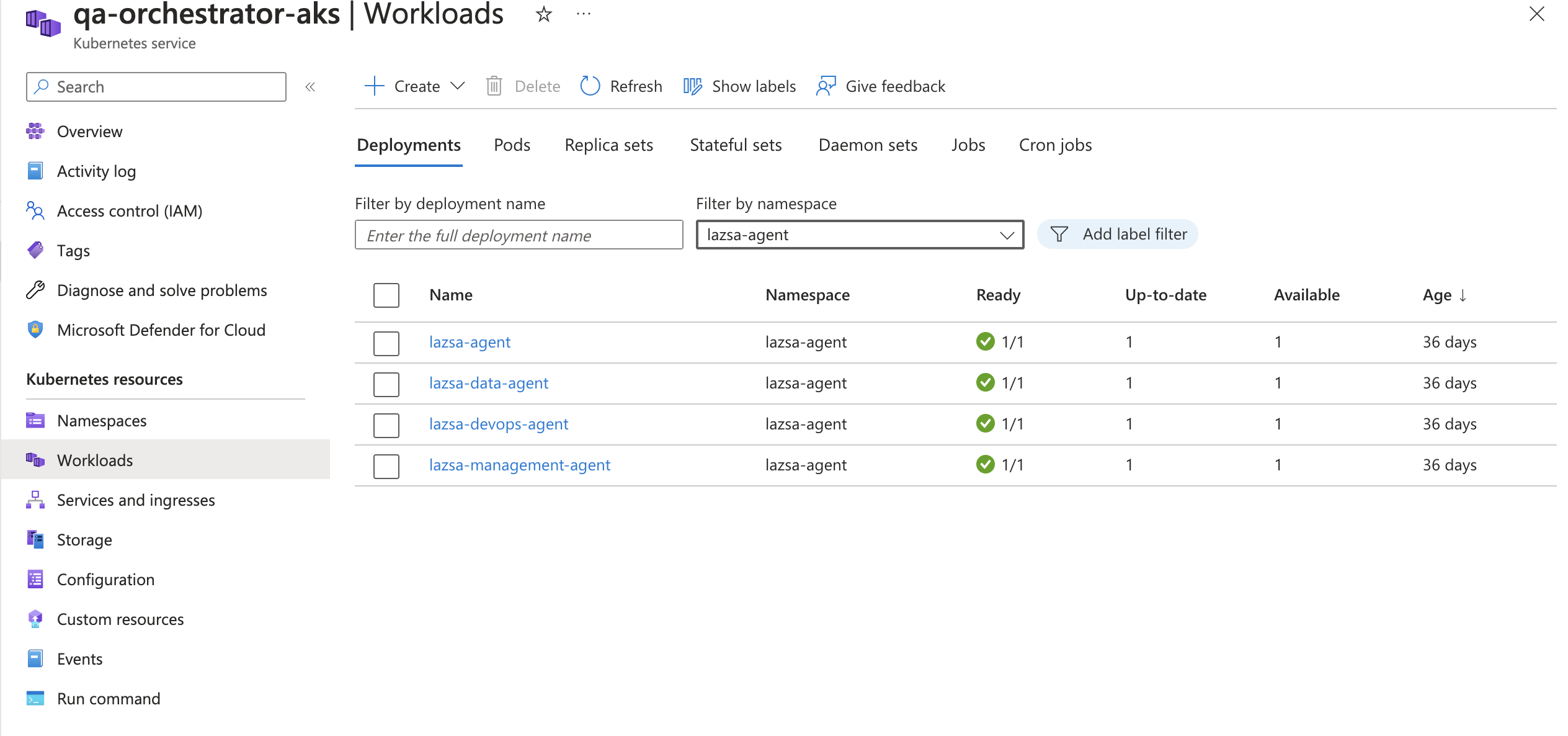Click the Add label filter button

point(1118,234)
